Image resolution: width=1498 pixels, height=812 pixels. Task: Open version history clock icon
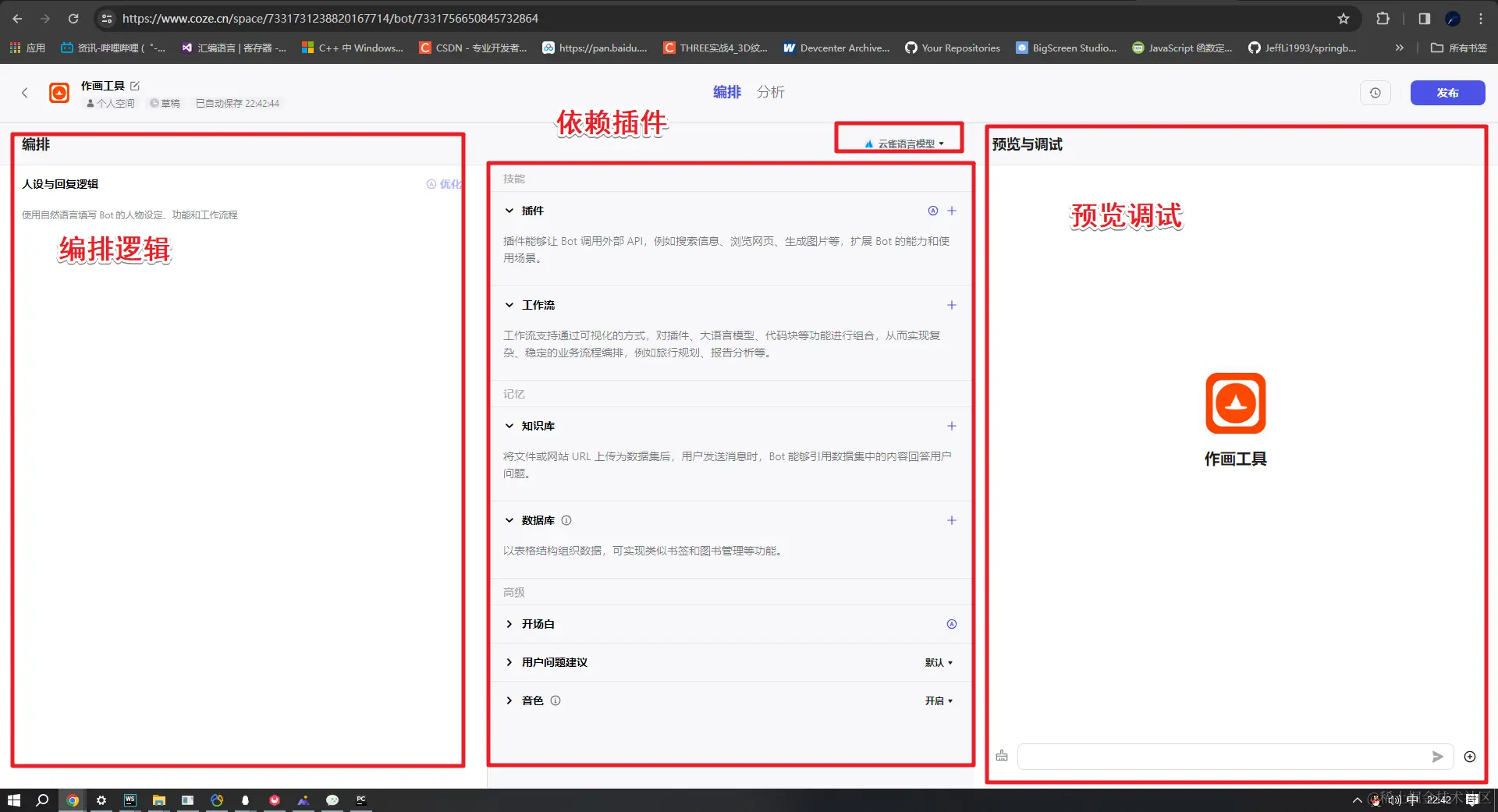click(1376, 93)
